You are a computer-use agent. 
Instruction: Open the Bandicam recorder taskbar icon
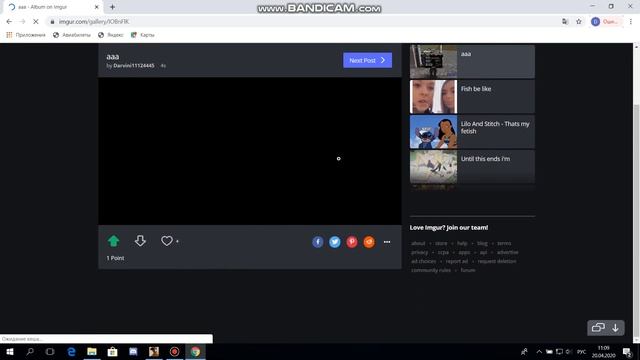(x=174, y=351)
